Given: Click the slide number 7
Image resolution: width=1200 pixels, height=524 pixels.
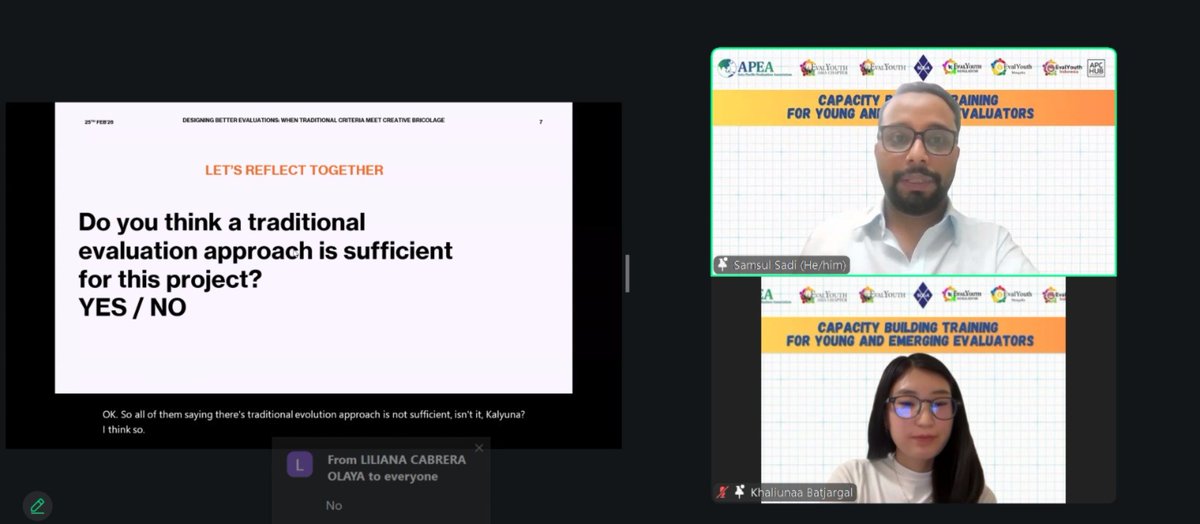Looking at the screenshot, I should pos(541,121).
